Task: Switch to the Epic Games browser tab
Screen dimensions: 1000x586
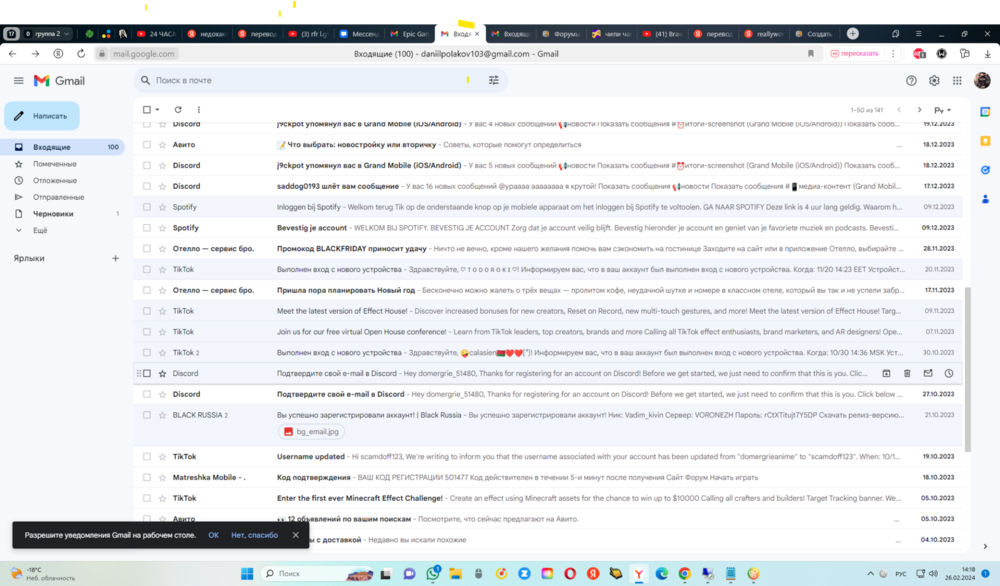Action: [x=410, y=34]
